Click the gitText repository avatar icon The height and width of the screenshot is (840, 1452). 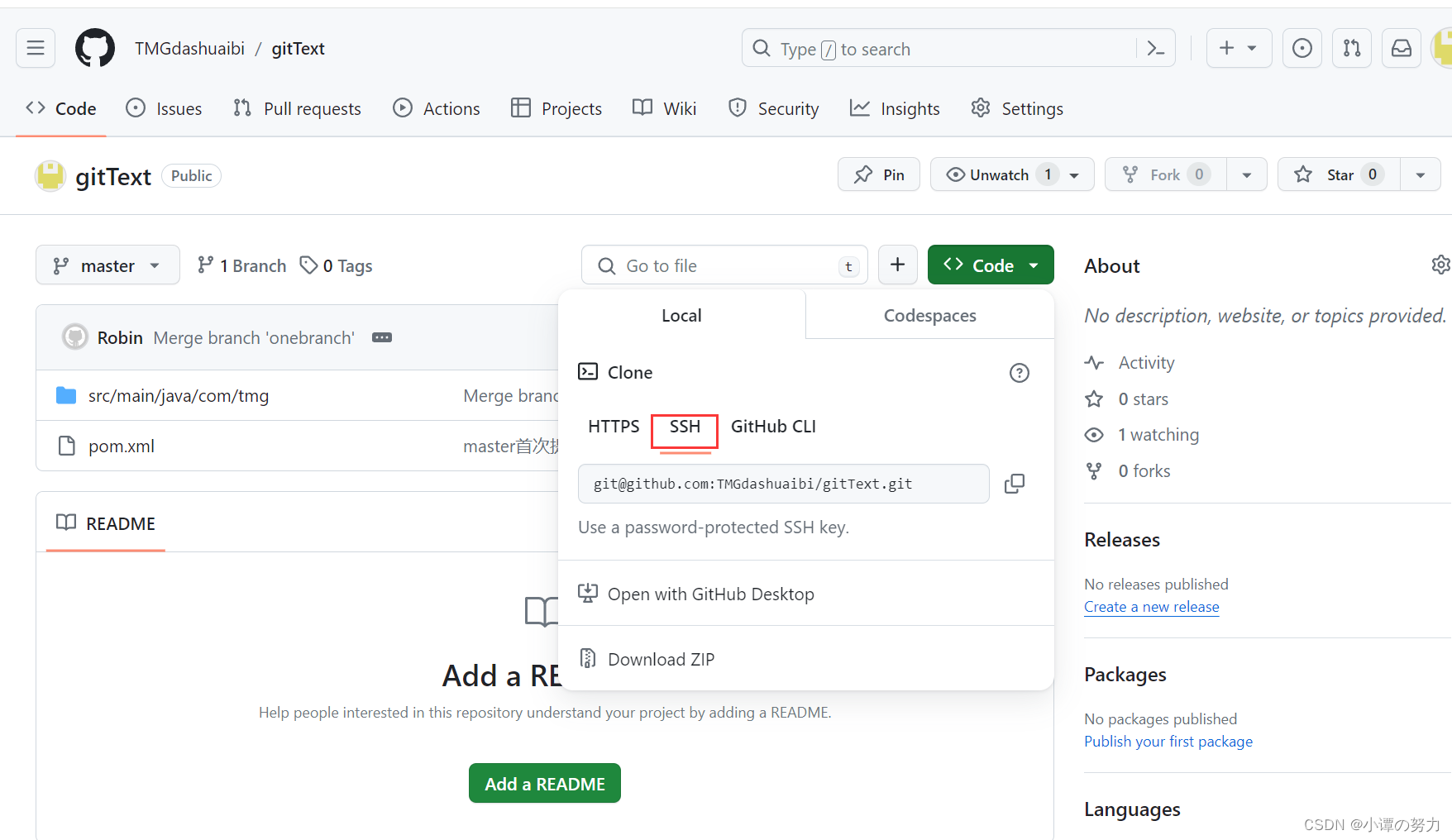click(x=50, y=175)
